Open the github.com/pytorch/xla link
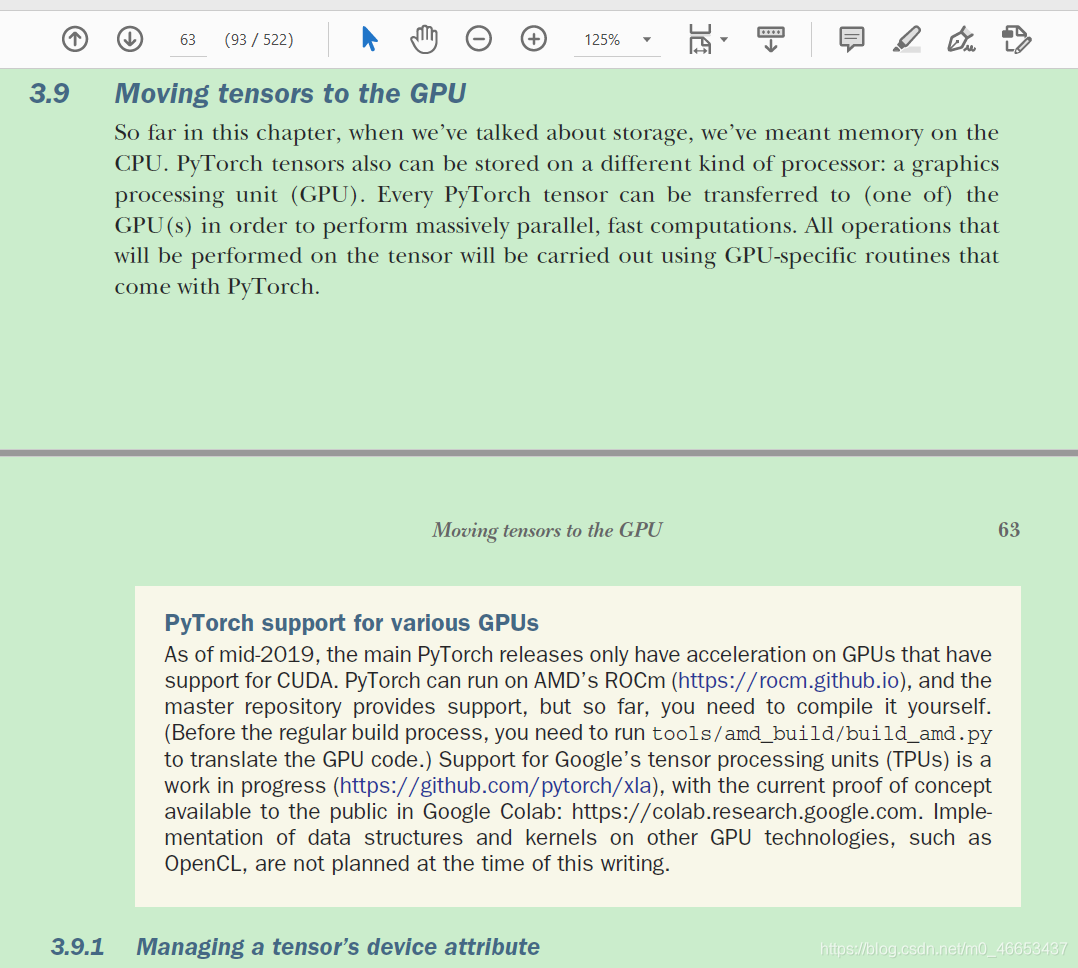1078x968 pixels. pyautogui.click(x=495, y=786)
